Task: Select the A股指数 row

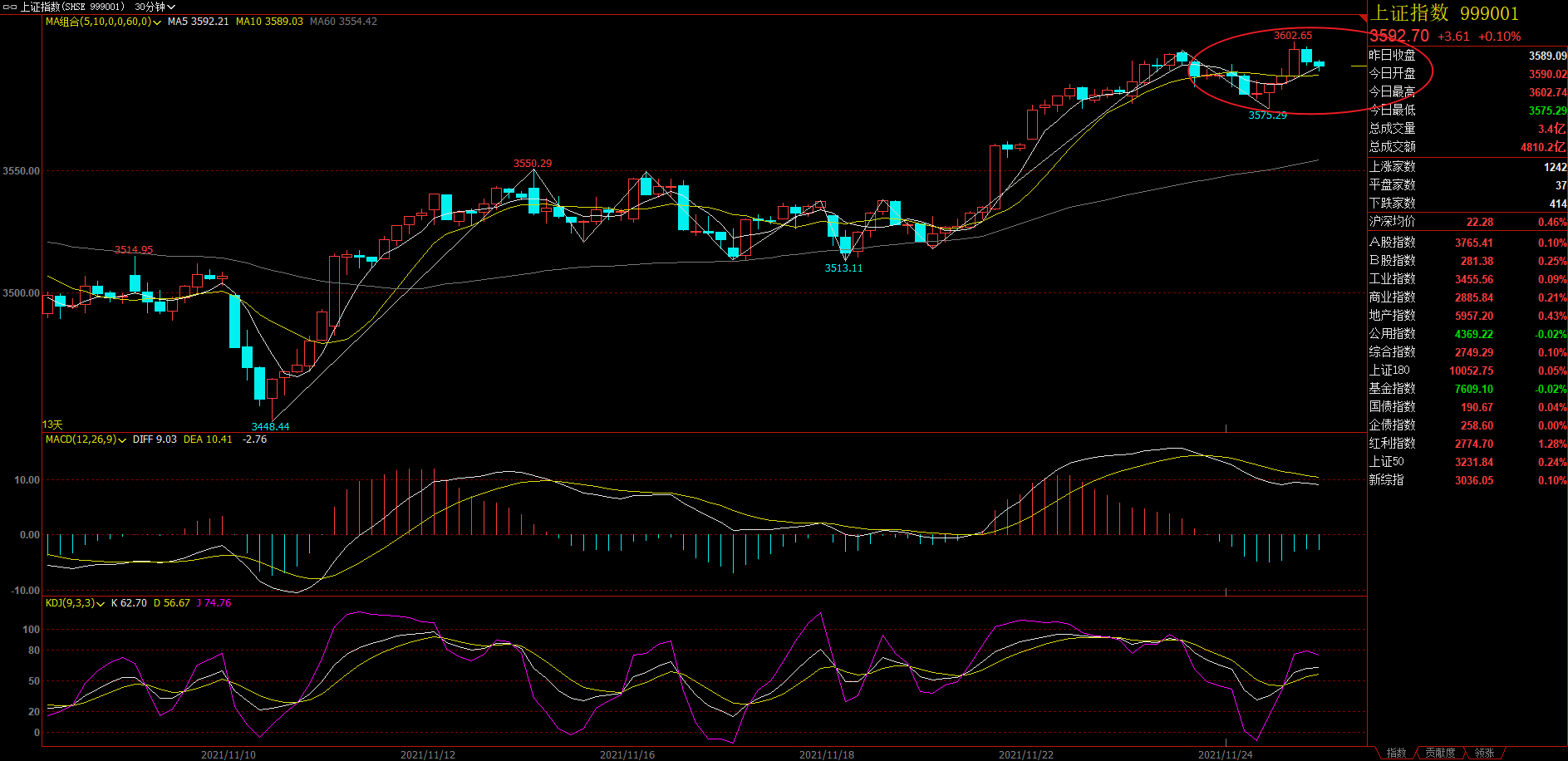Action: click(x=1467, y=243)
